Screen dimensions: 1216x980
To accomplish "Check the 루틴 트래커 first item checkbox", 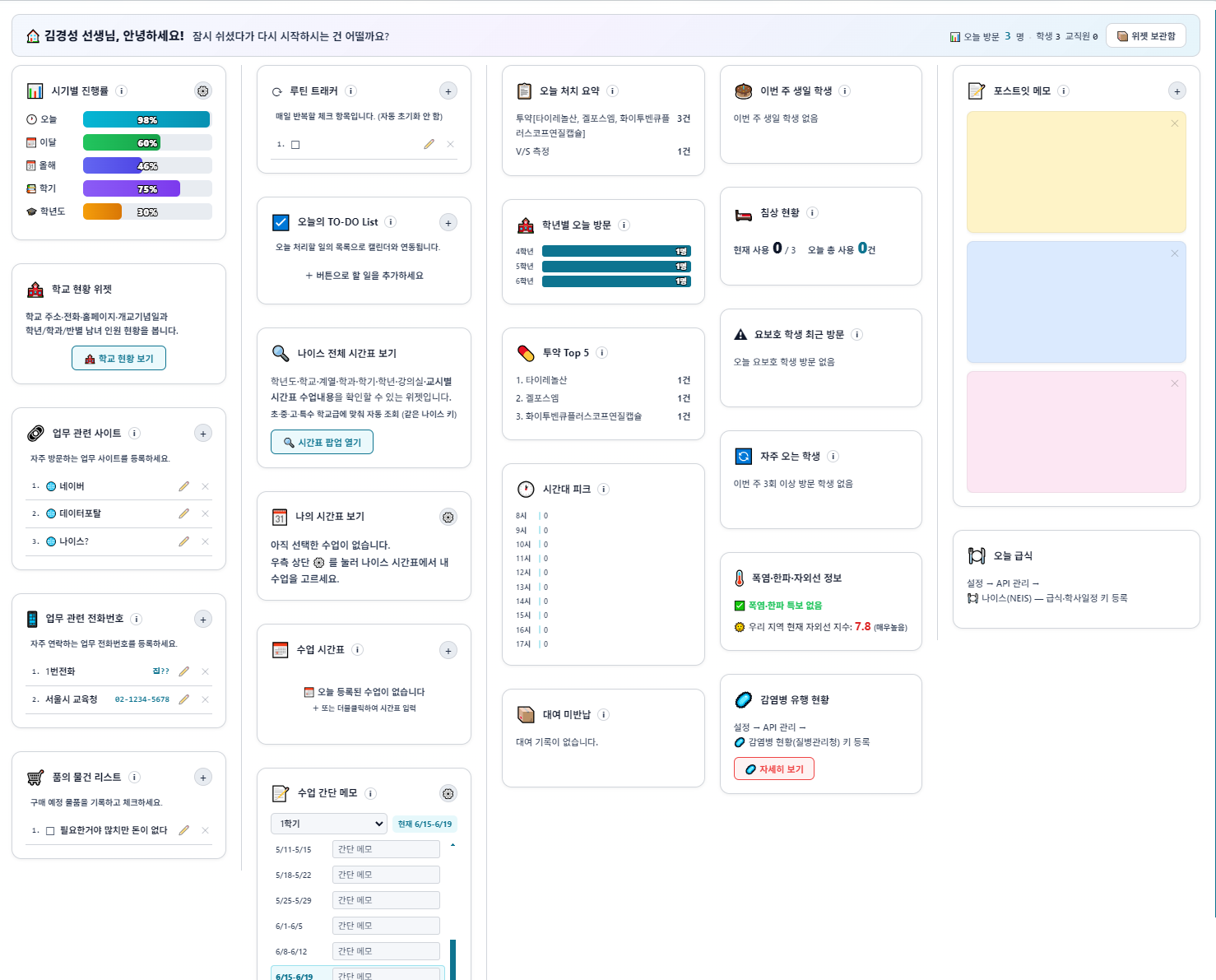I will click(x=295, y=145).
